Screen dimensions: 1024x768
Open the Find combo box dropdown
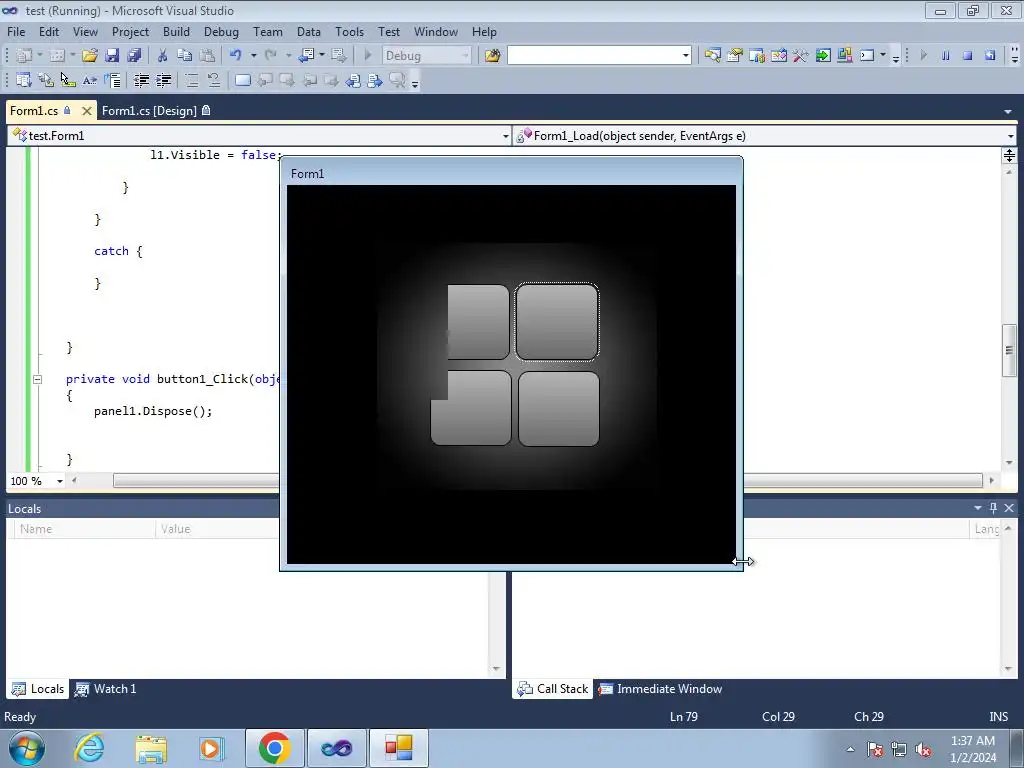point(686,56)
